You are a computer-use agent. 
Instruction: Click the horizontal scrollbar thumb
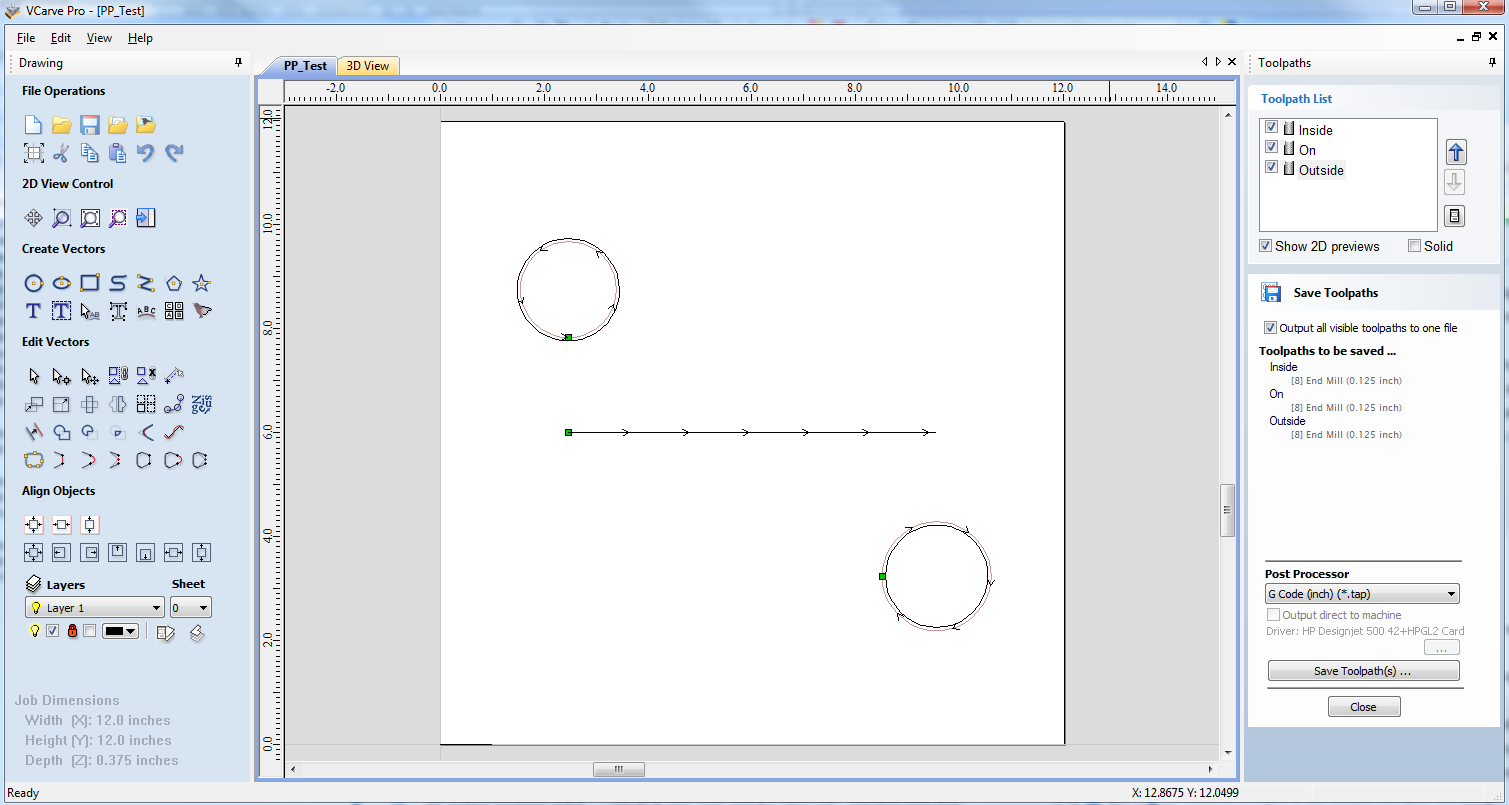[619, 769]
